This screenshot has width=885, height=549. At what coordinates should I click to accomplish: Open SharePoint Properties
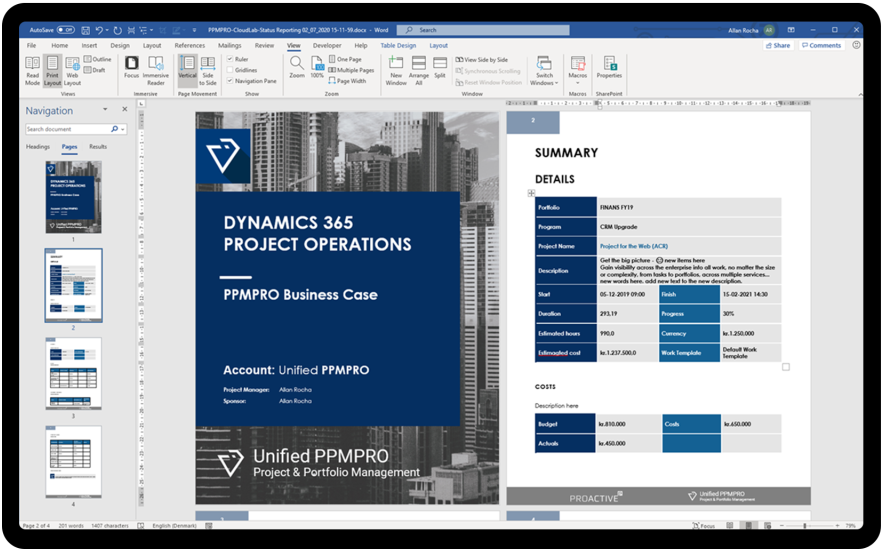click(x=609, y=68)
